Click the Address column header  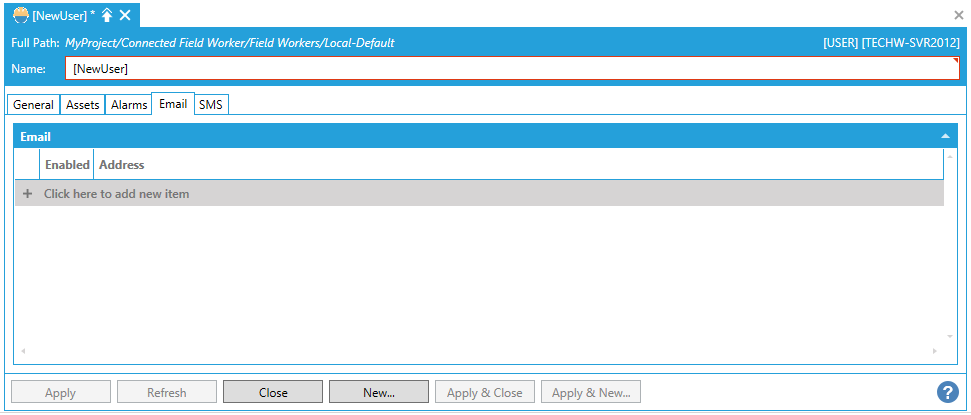(122, 165)
